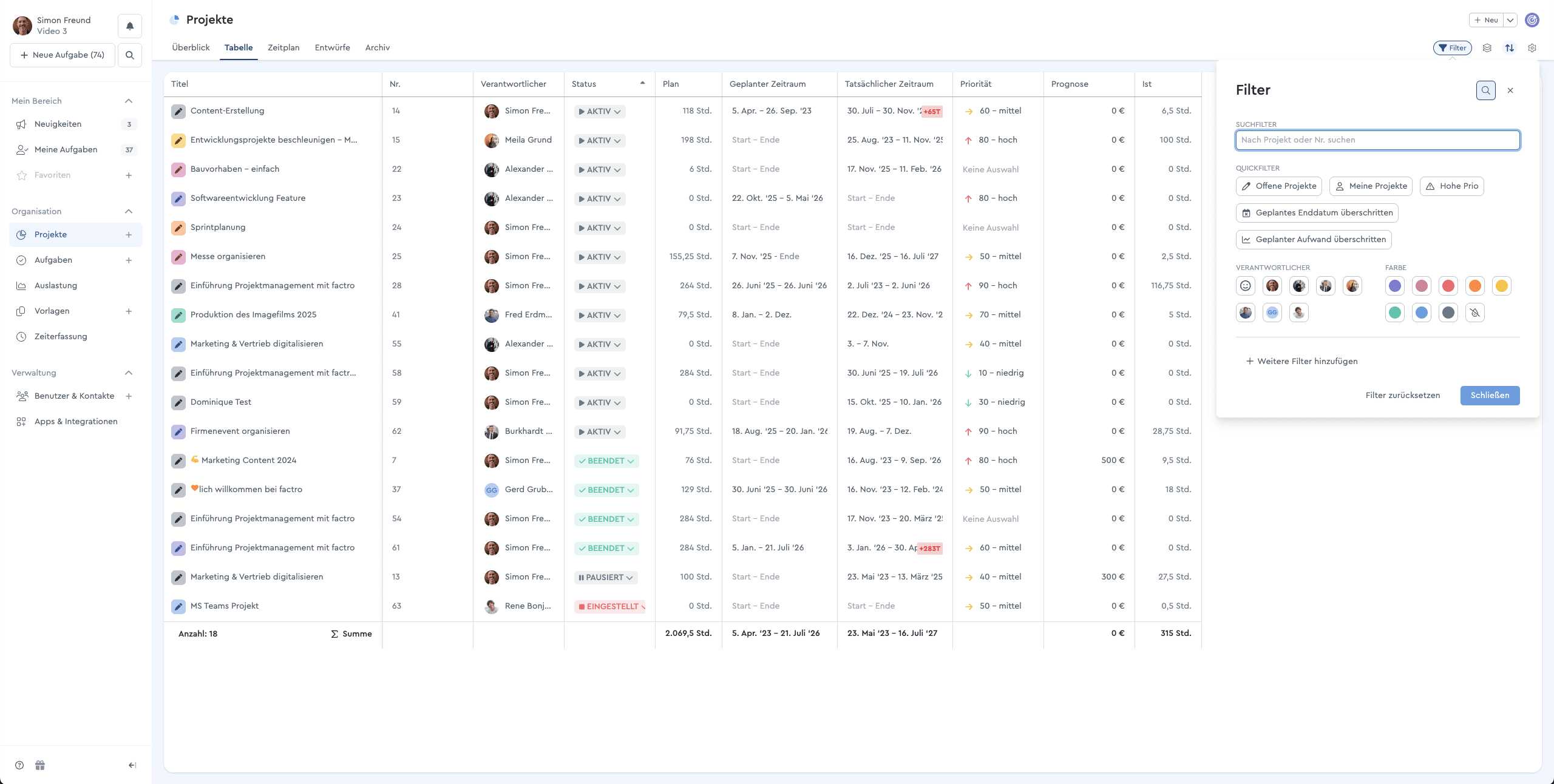Toggle Geplantes Enddatum überschritten quick filter

[1317, 213]
